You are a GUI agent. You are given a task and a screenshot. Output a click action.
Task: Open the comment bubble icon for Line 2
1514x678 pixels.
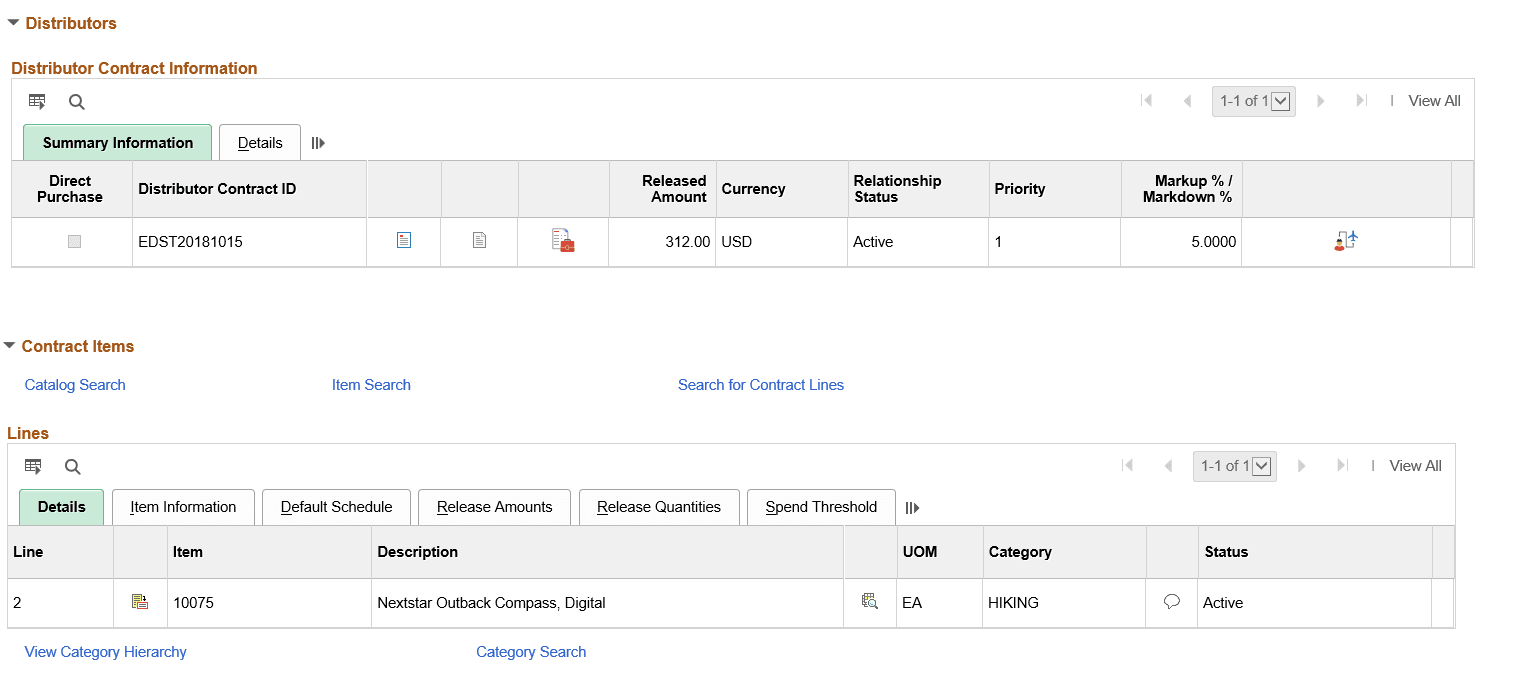[x=1171, y=601]
